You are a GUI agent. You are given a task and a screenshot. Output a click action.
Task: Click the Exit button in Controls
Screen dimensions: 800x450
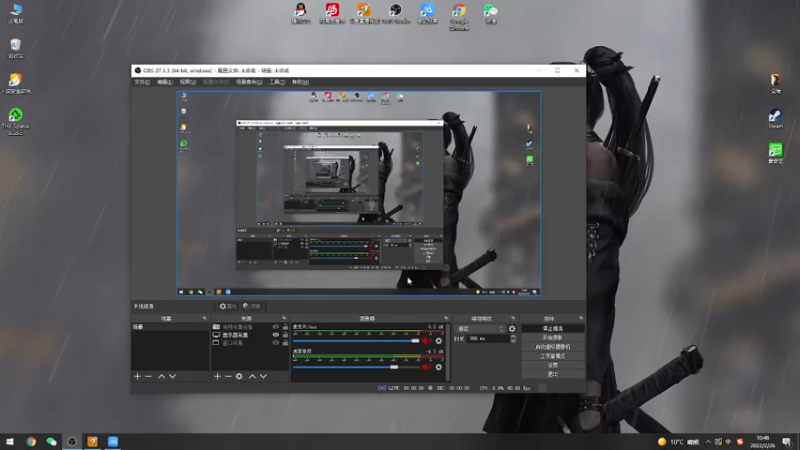point(553,374)
